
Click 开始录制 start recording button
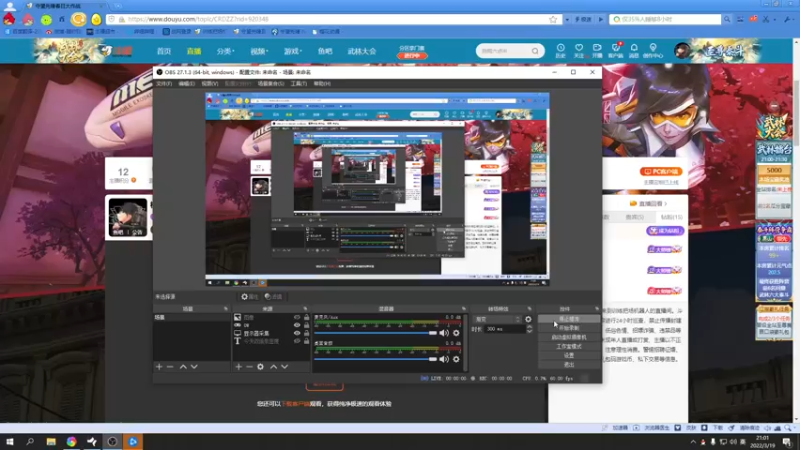click(x=569, y=328)
